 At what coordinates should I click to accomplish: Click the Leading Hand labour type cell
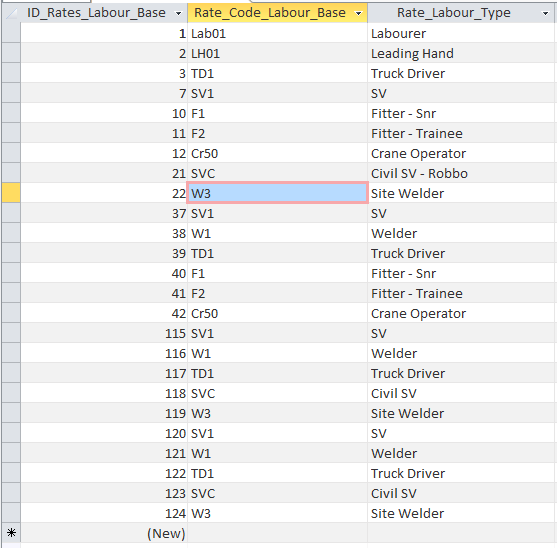point(461,53)
